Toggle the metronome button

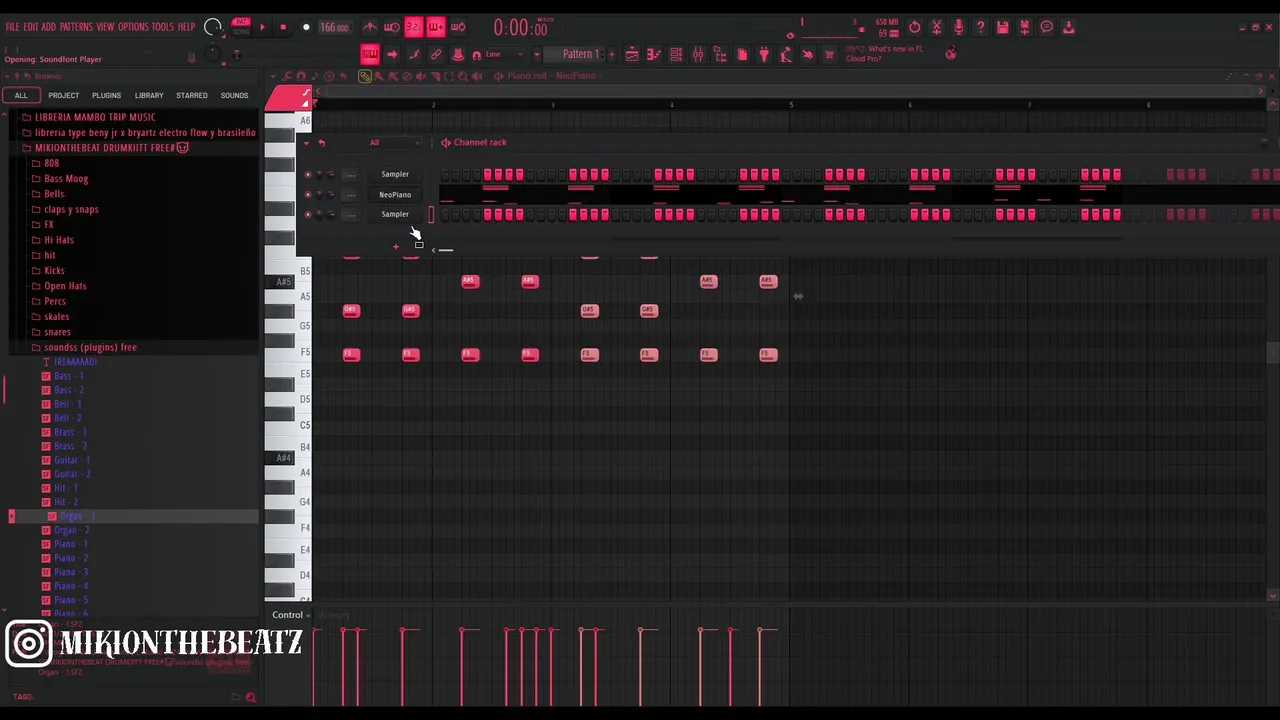pyautogui.click(x=370, y=27)
